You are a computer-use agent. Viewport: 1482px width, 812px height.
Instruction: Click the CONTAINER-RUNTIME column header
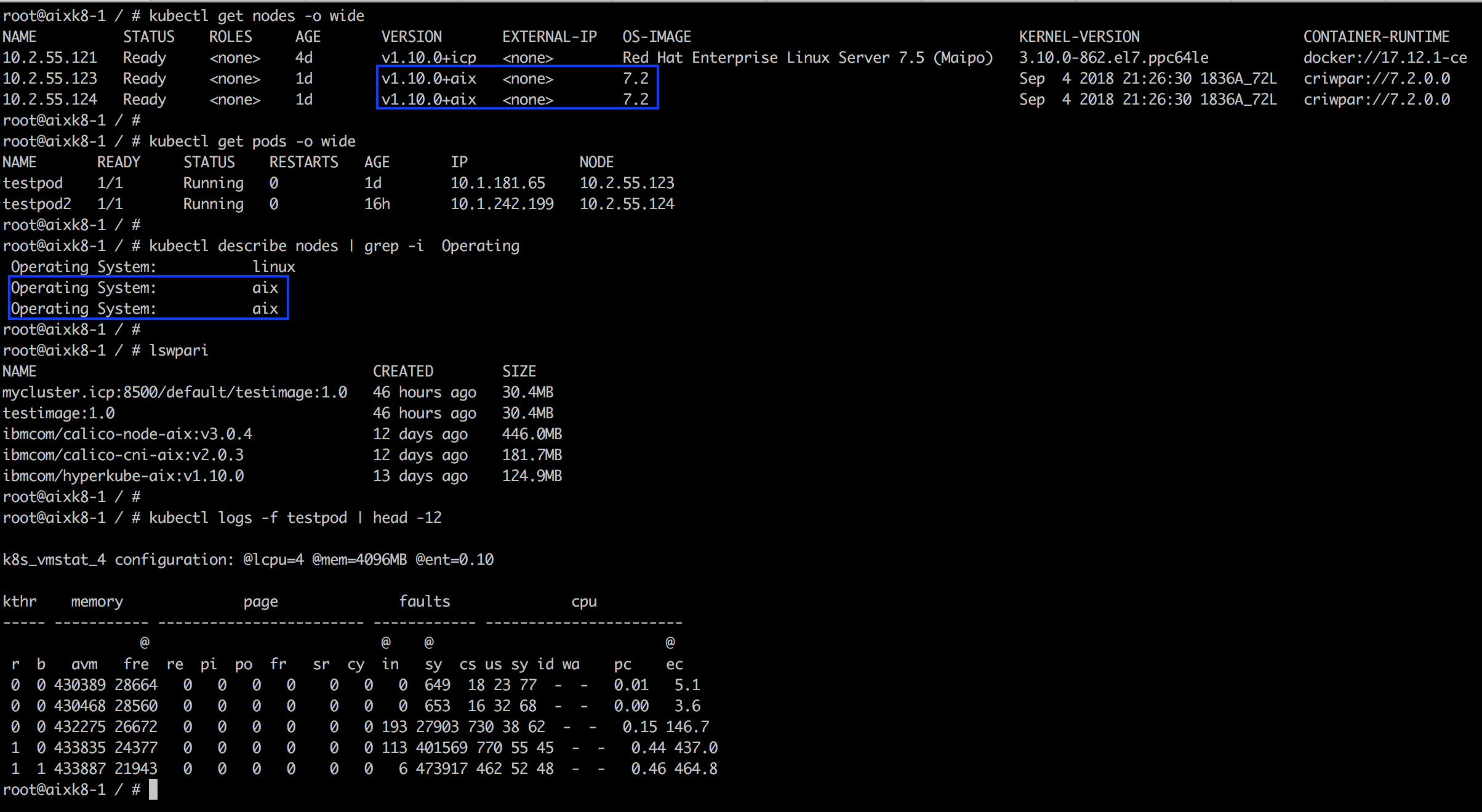click(x=1376, y=37)
